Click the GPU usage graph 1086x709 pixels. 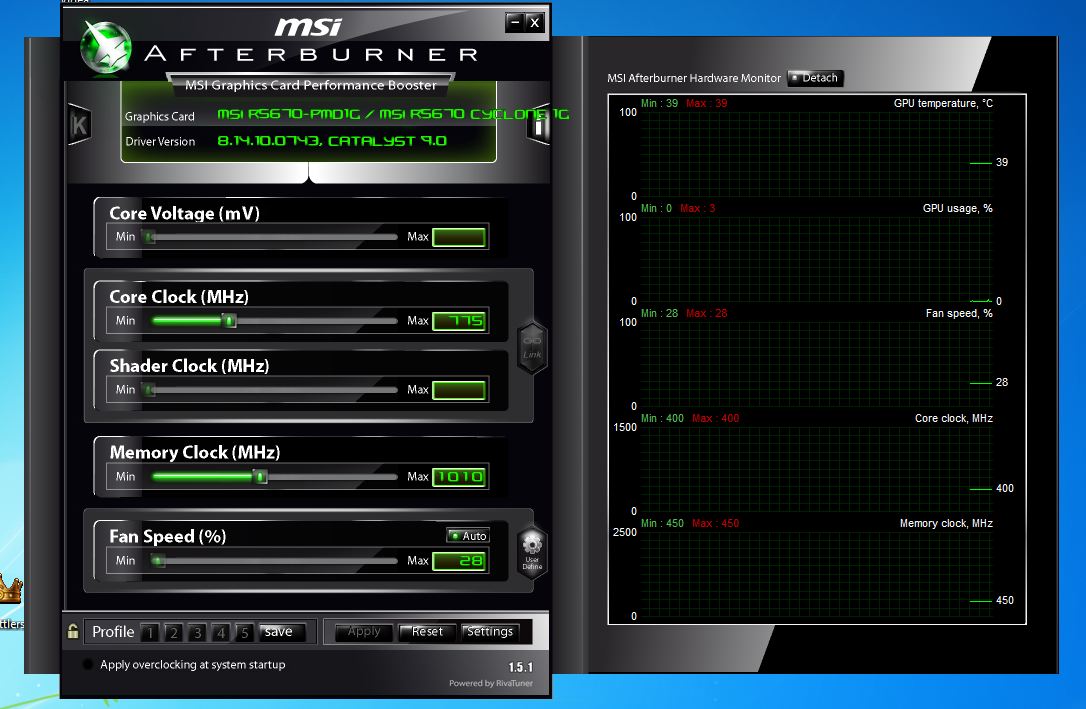816,259
